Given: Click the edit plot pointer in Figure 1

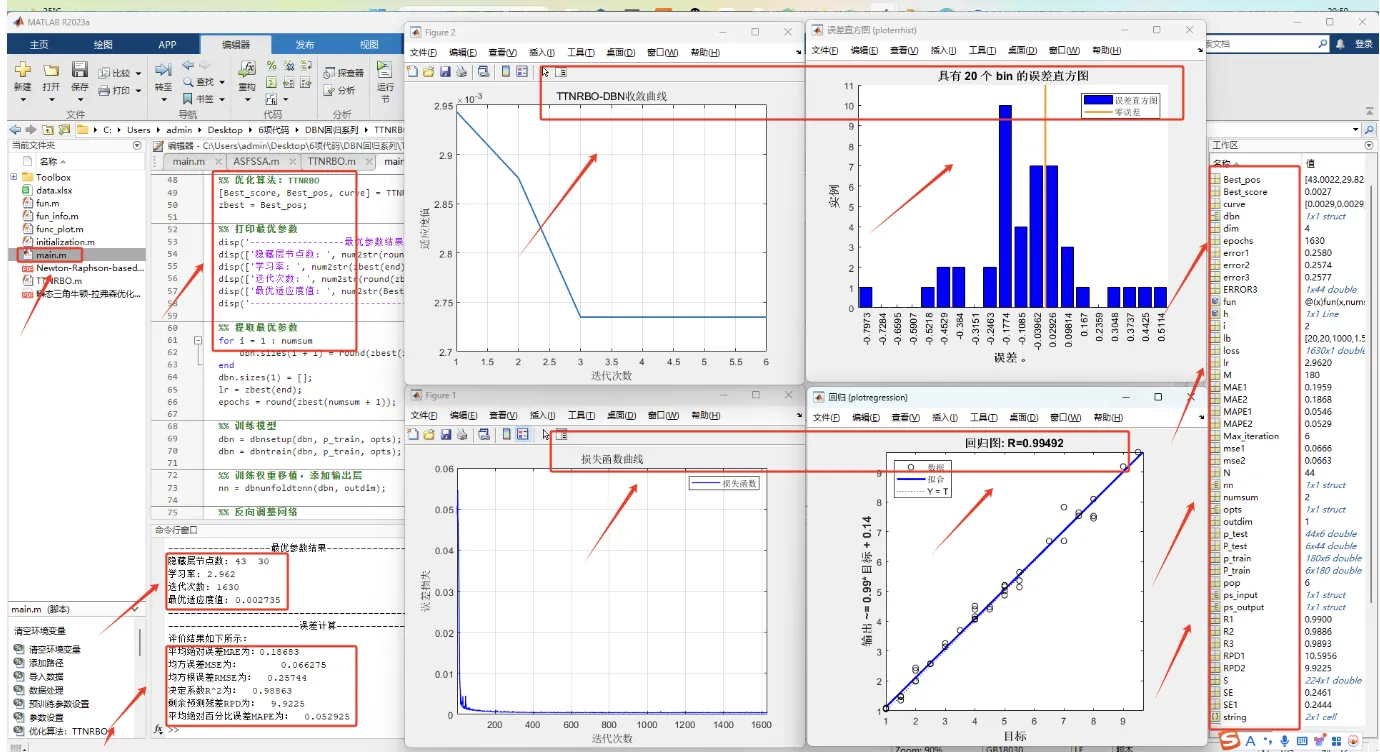Looking at the screenshot, I should [545, 434].
